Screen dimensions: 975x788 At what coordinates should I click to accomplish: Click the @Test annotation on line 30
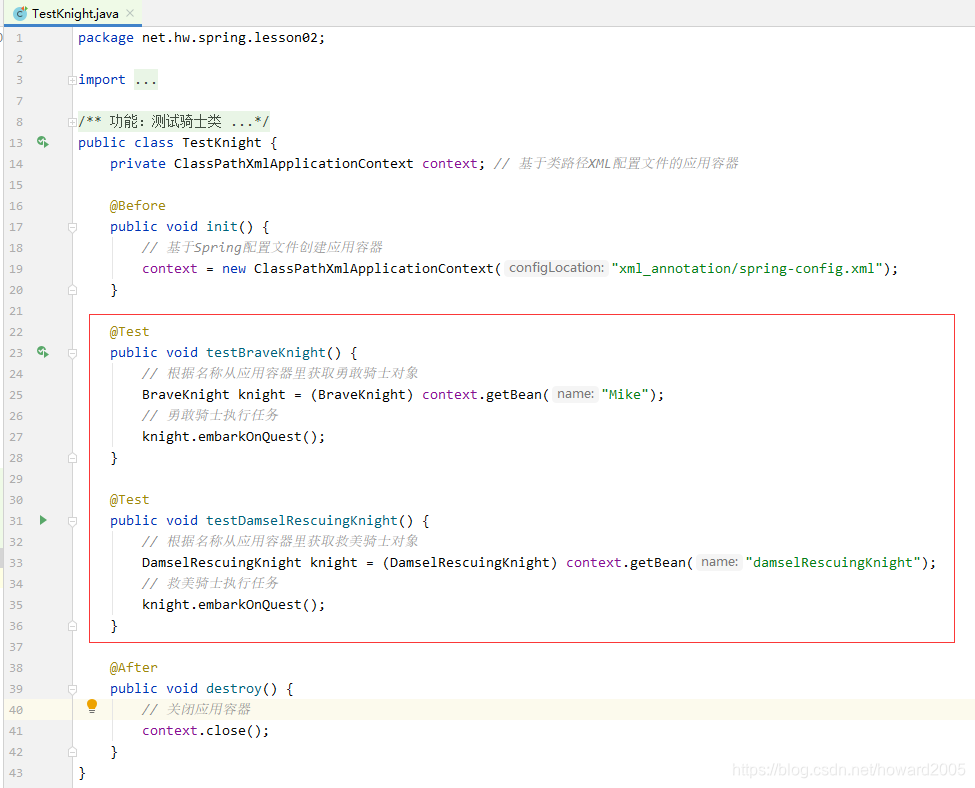coord(129,499)
